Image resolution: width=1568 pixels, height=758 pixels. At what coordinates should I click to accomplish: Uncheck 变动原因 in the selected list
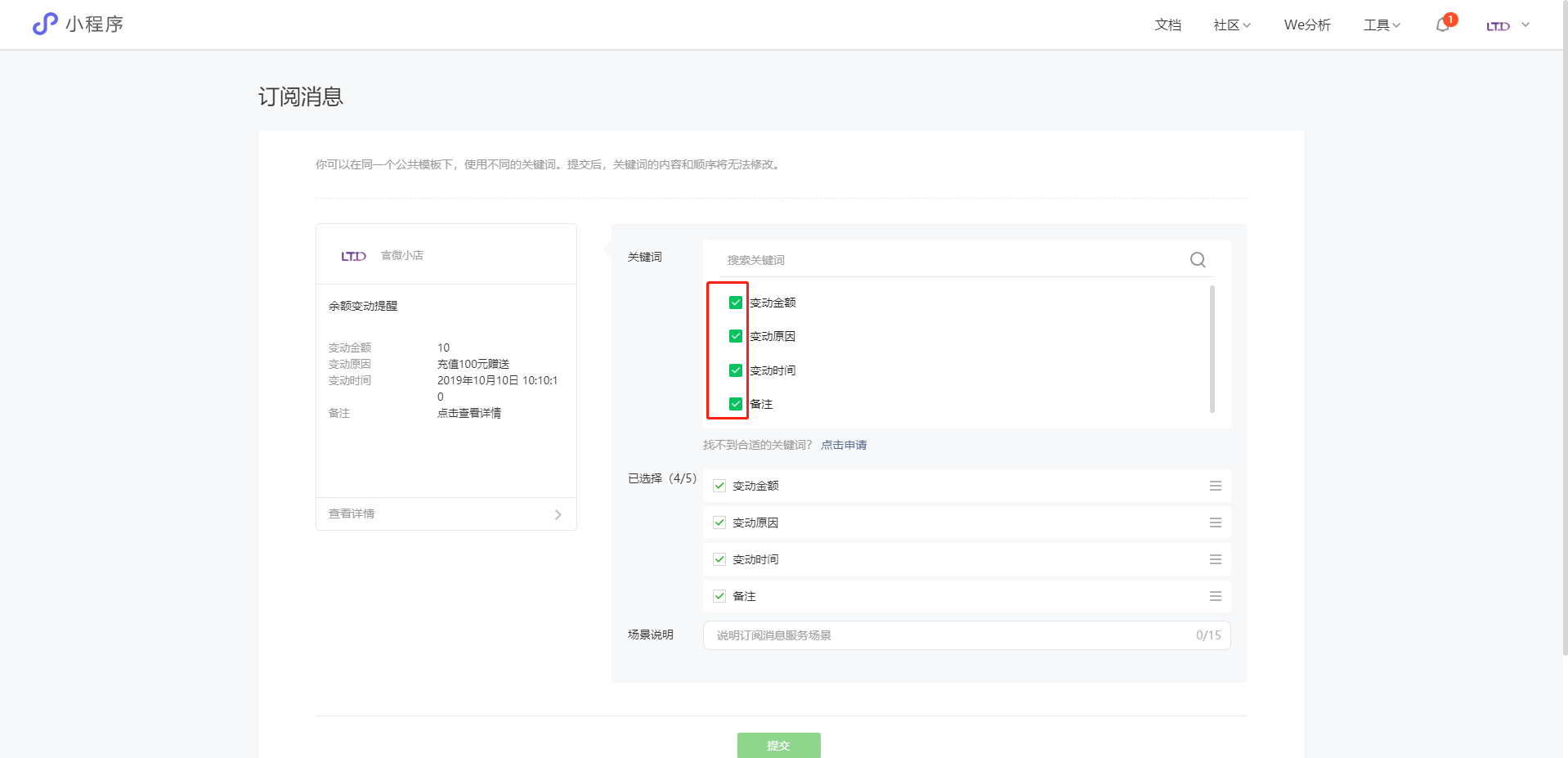(x=719, y=523)
